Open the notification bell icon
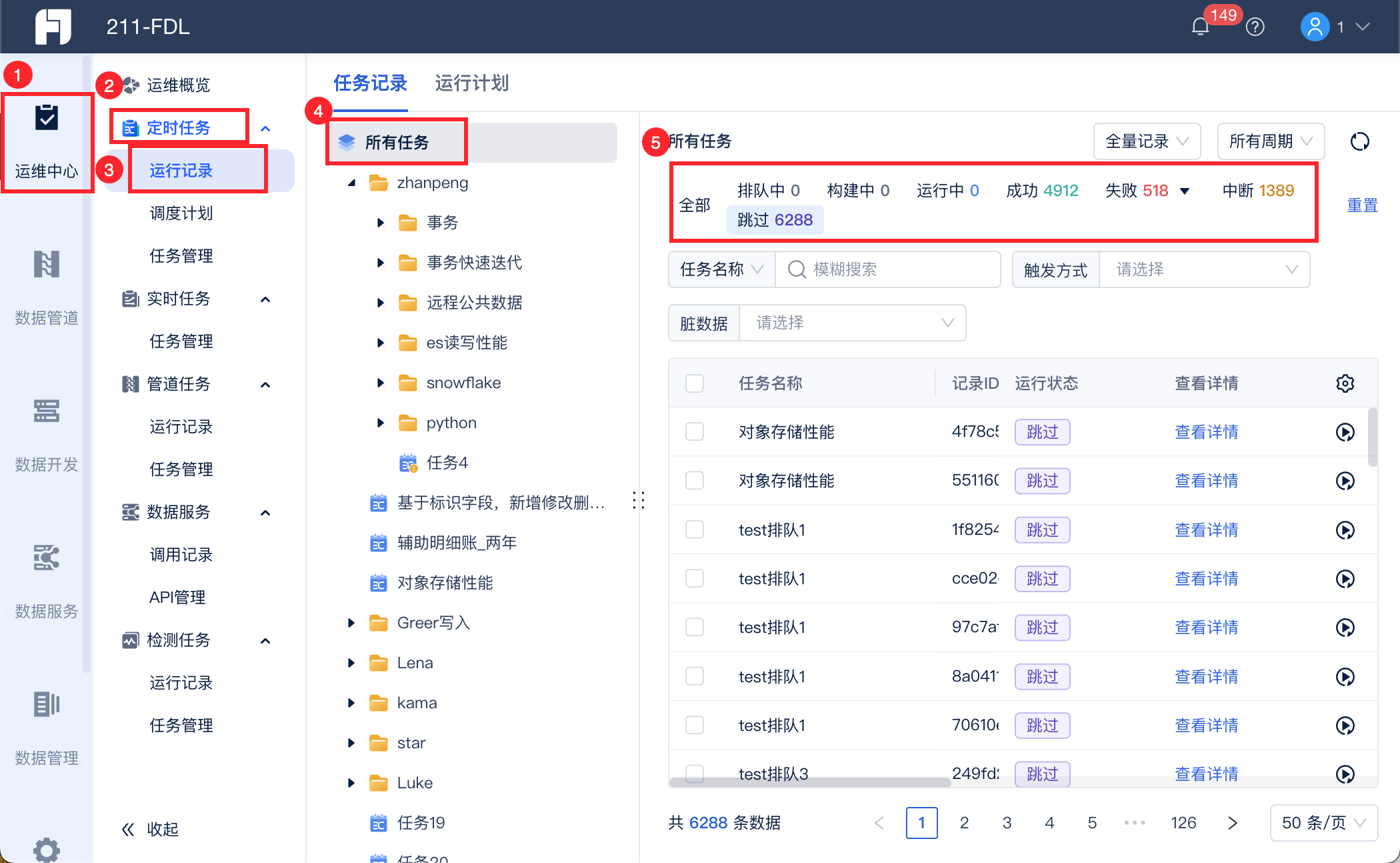This screenshot has width=1400, height=863. pos(1200,27)
